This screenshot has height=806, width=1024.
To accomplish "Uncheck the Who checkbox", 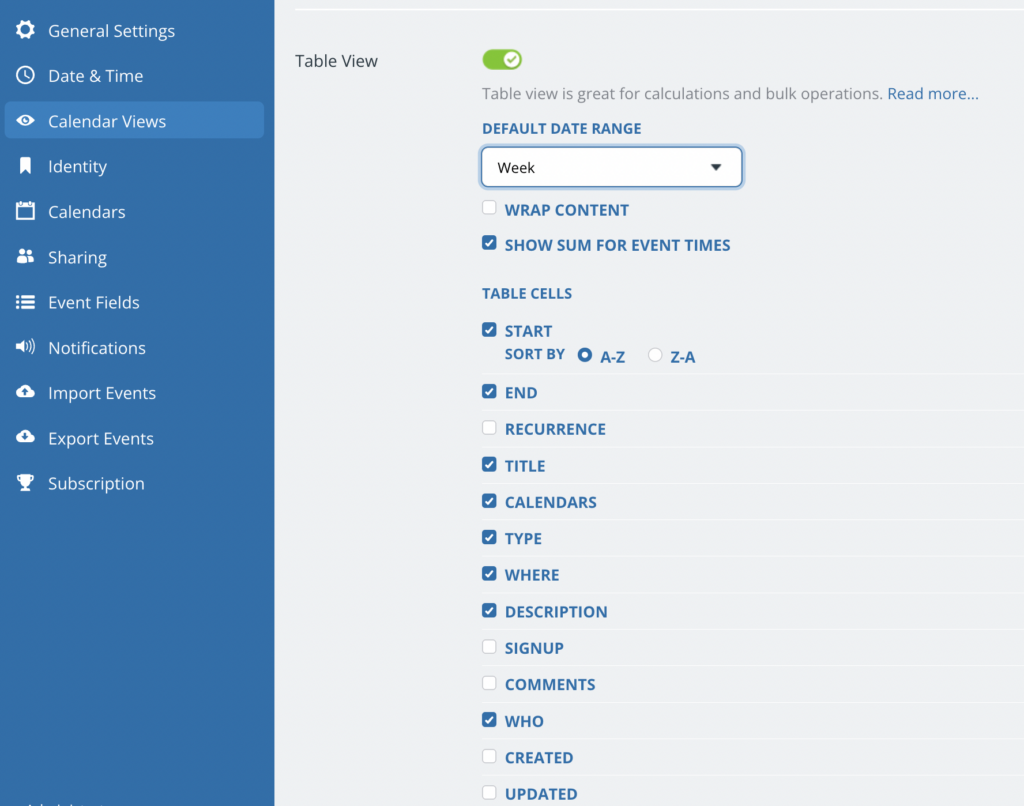I will pos(489,720).
